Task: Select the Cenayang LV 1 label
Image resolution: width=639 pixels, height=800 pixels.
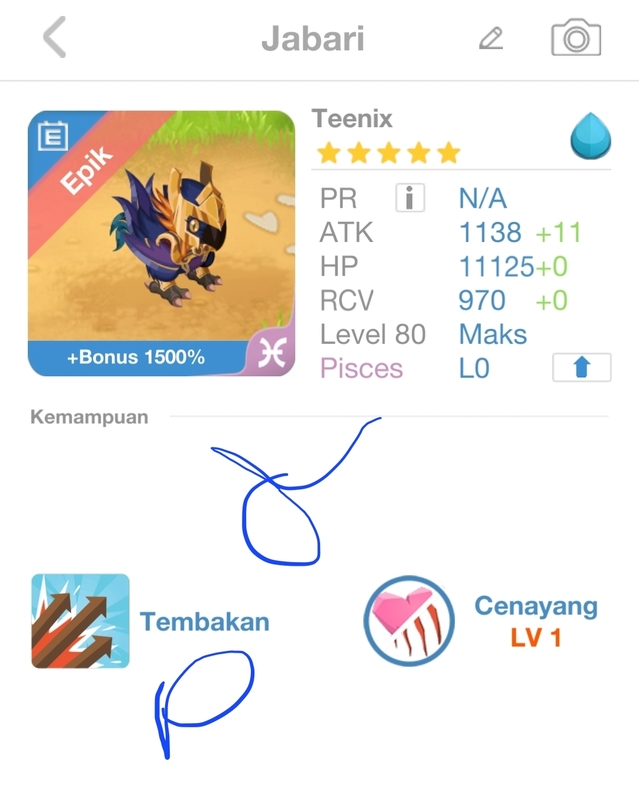Action: [x=536, y=621]
